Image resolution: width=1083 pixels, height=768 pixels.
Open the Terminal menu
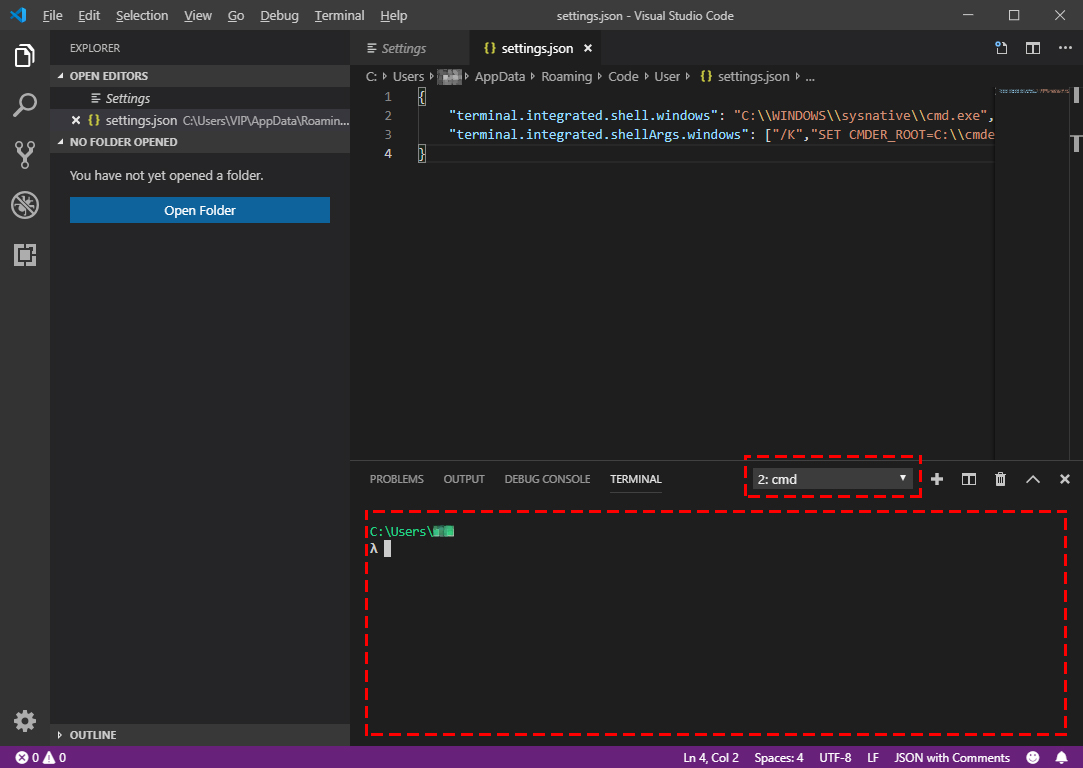339,15
